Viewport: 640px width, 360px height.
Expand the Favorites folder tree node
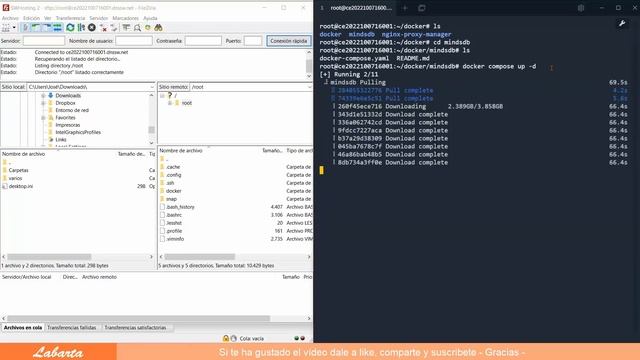click(x=43, y=118)
